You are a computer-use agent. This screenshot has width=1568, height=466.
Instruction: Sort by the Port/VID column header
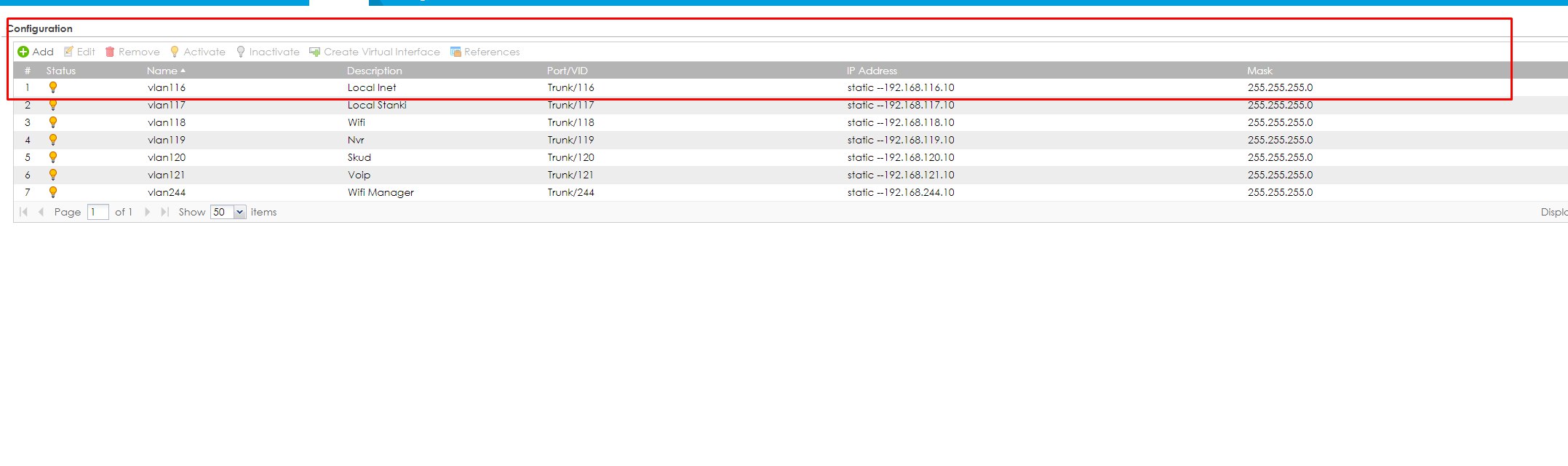(568, 71)
